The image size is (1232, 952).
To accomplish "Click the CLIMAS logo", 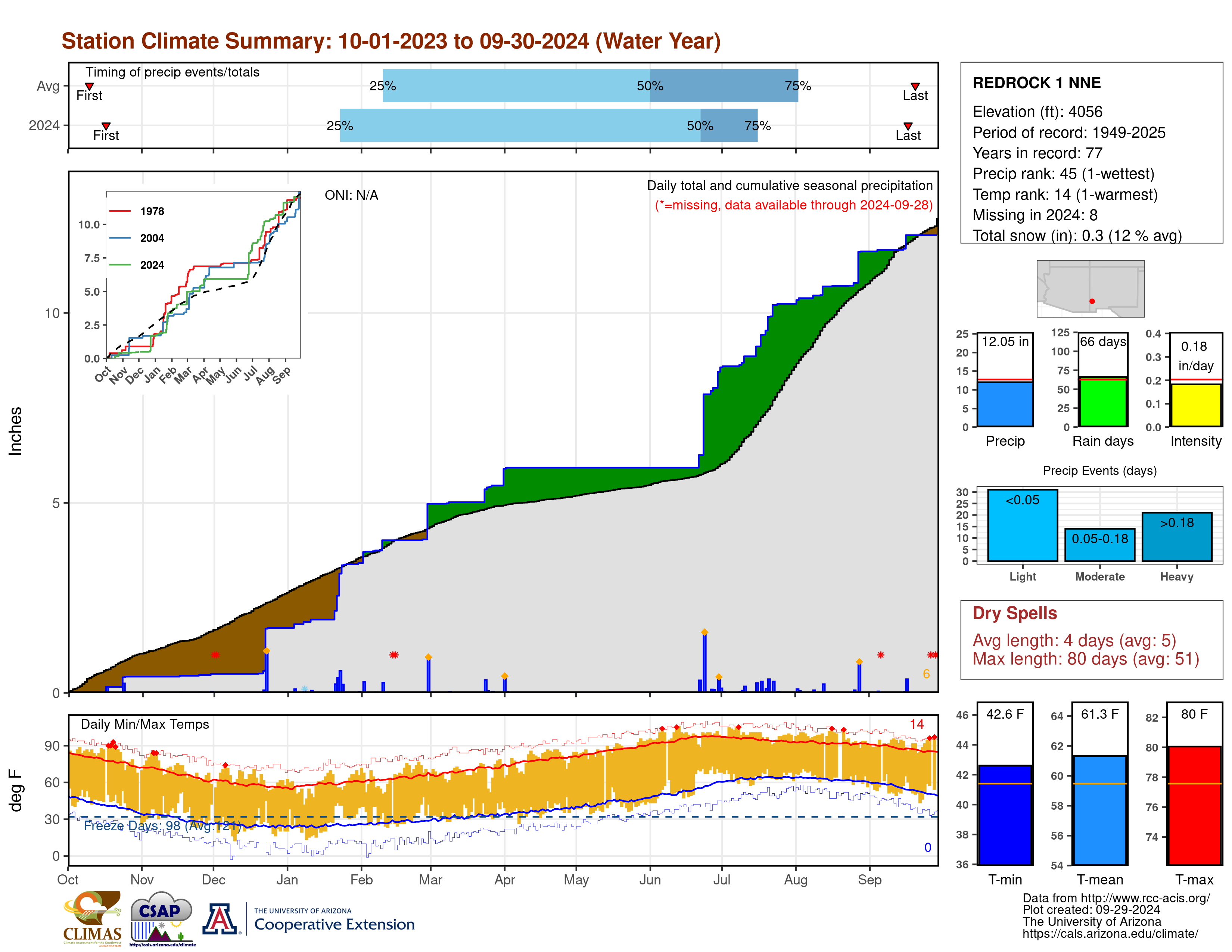I will (x=93, y=918).
